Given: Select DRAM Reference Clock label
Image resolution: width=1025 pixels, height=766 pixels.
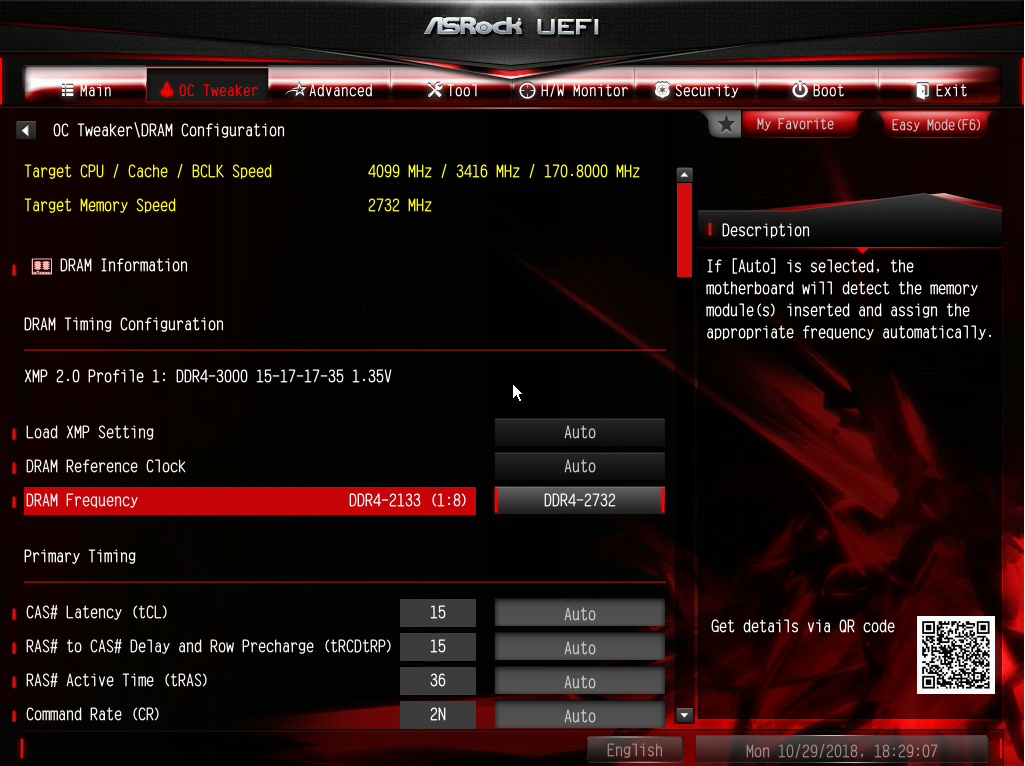Looking at the screenshot, I should [105, 466].
